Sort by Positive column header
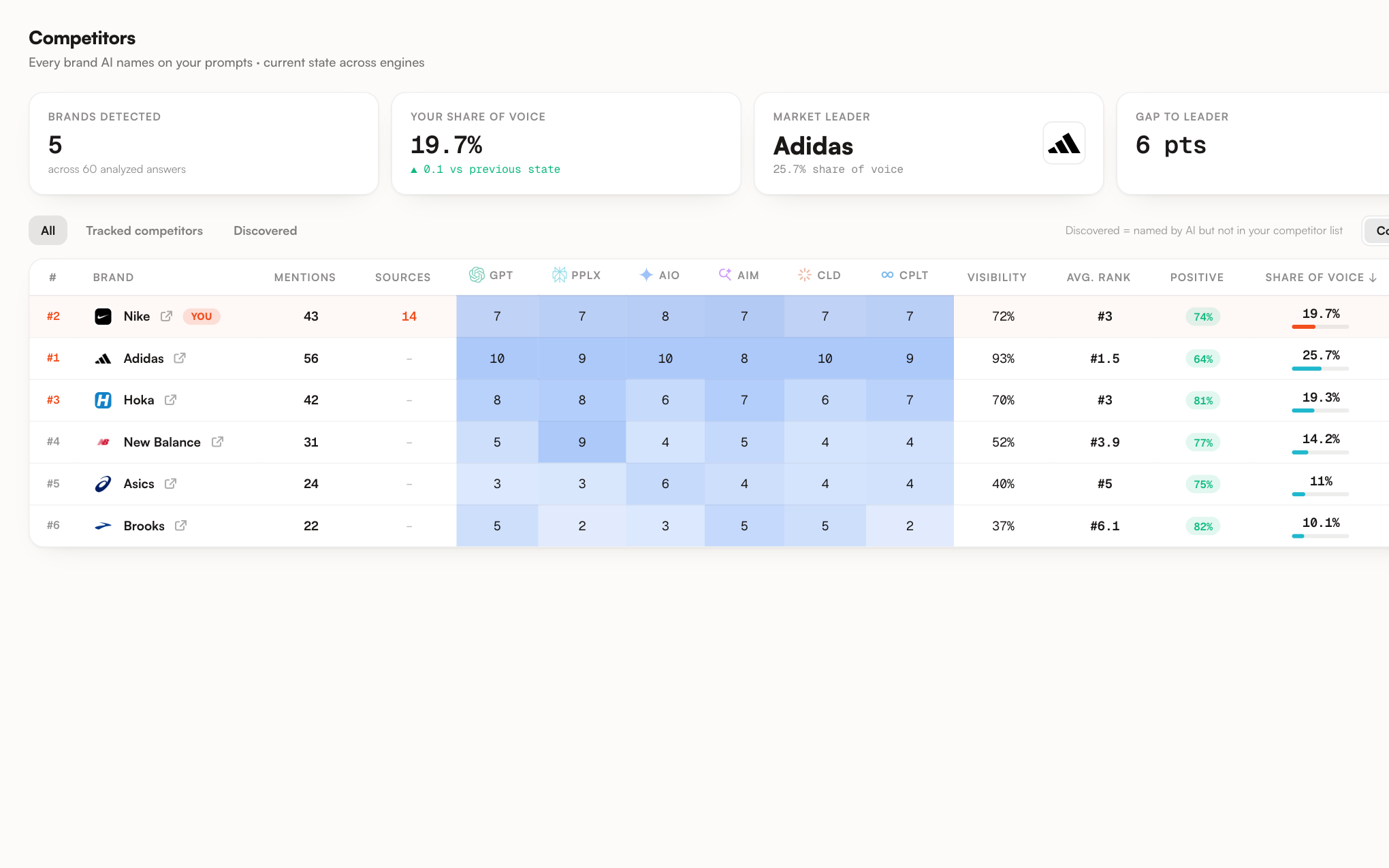The height and width of the screenshot is (868, 1389). (1197, 277)
